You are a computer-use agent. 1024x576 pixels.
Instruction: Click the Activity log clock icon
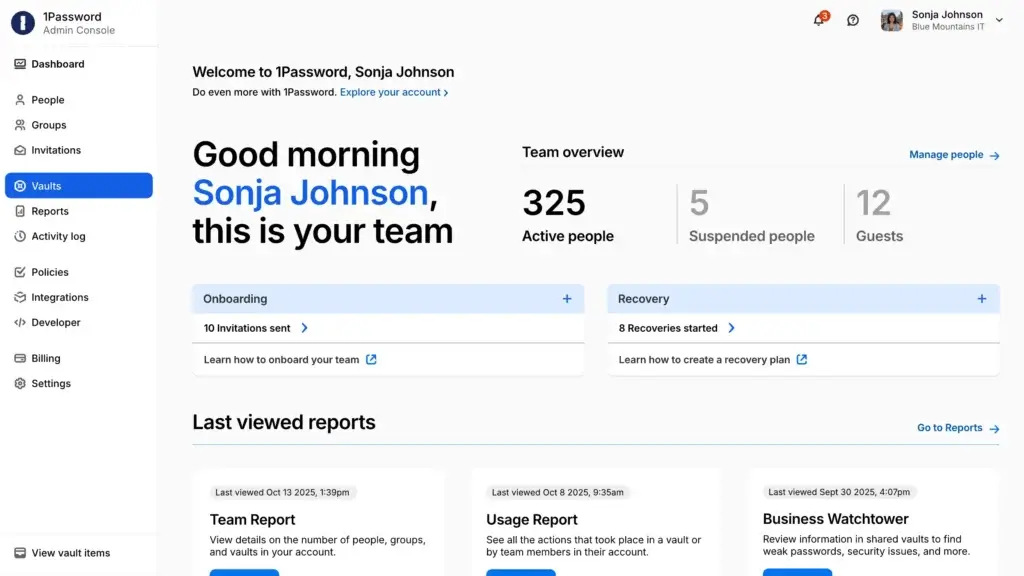pyautogui.click(x=20, y=236)
